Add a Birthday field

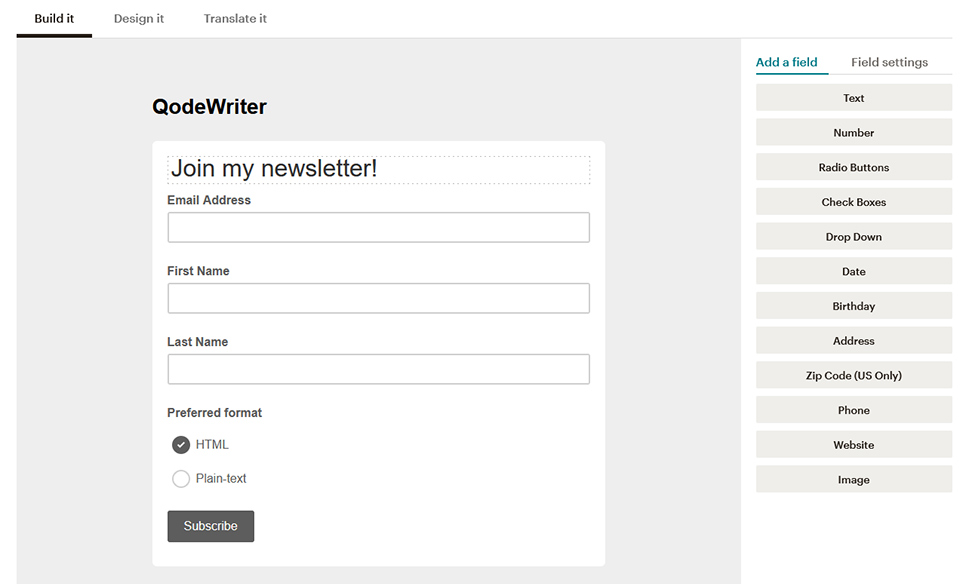[x=853, y=305]
